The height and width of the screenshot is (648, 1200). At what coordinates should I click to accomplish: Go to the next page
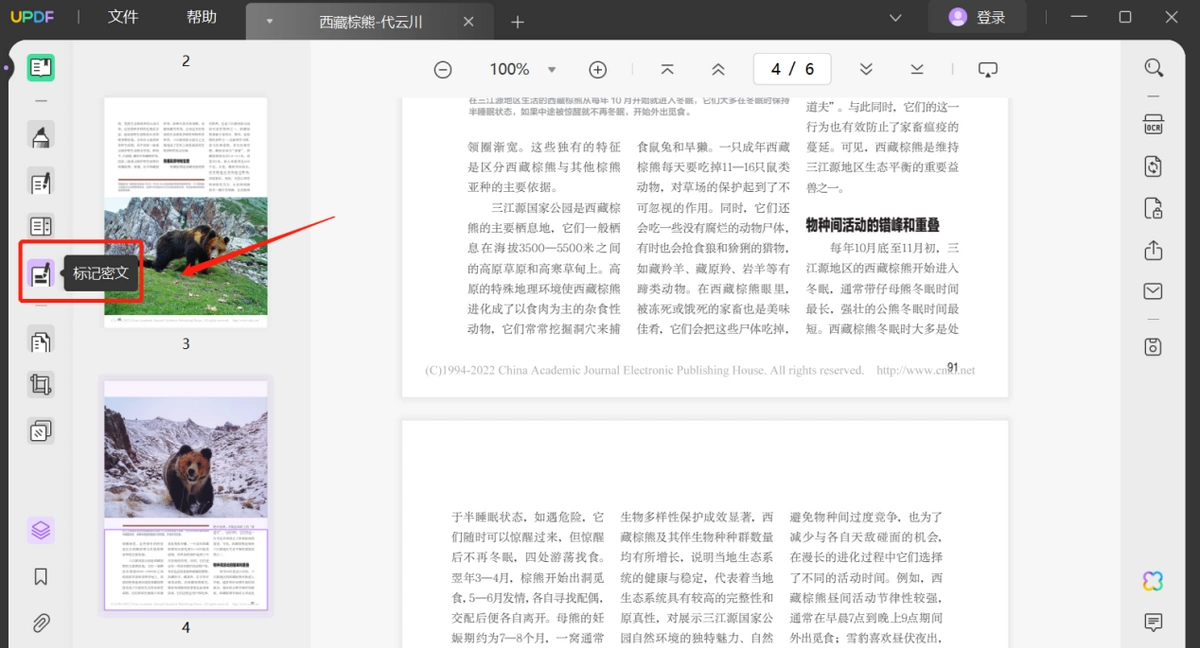coord(866,69)
